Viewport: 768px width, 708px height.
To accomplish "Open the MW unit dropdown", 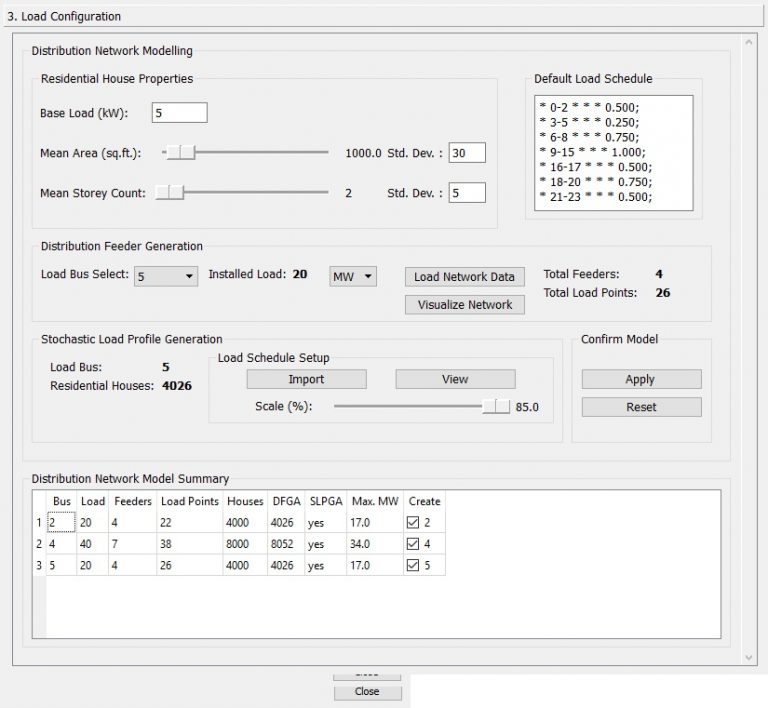I will pyautogui.click(x=353, y=276).
